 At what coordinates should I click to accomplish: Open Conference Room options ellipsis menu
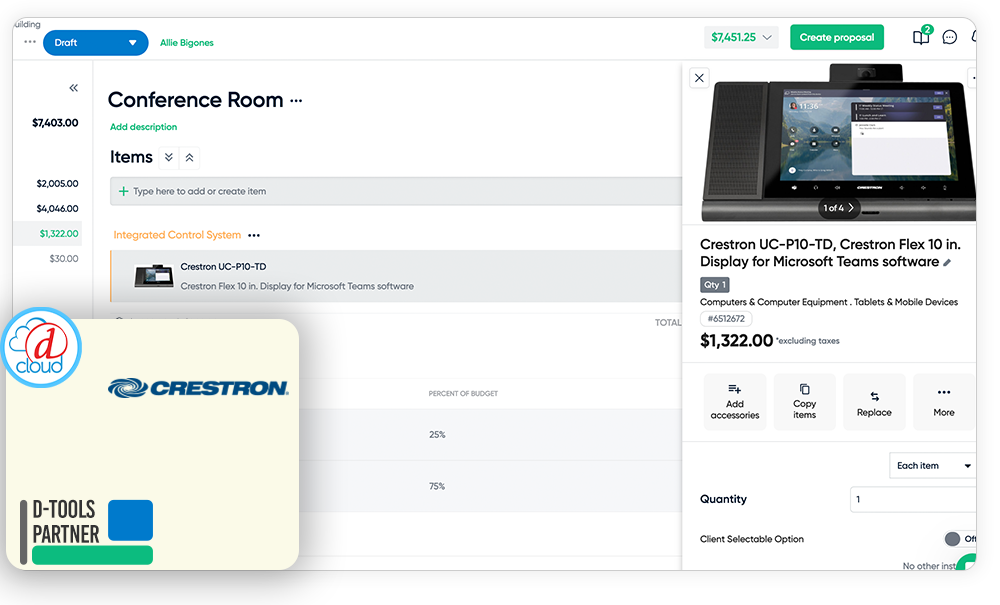point(295,101)
